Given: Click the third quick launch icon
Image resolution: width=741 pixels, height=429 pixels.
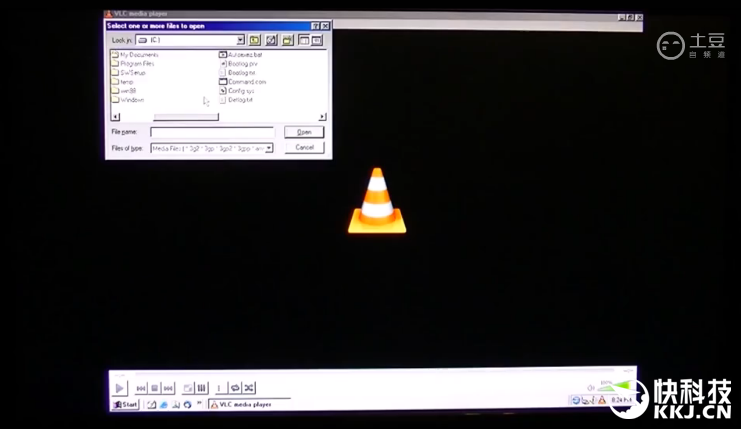Looking at the screenshot, I should pyautogui.click(x=175, y=405).
